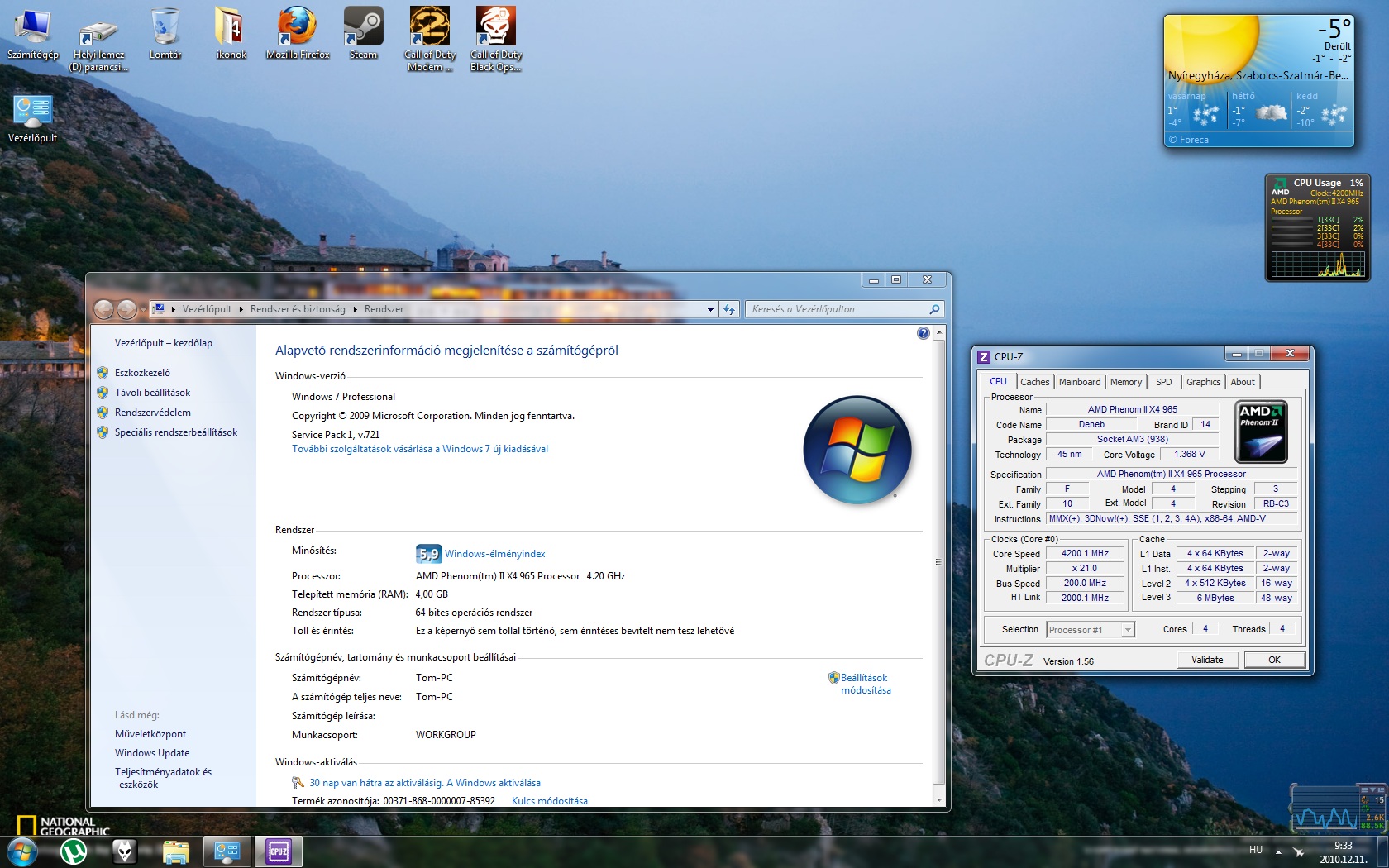Open the Vezérlőpult desktop icon
The width and height of the screenshot is (1389, 868).
[33, 118]
